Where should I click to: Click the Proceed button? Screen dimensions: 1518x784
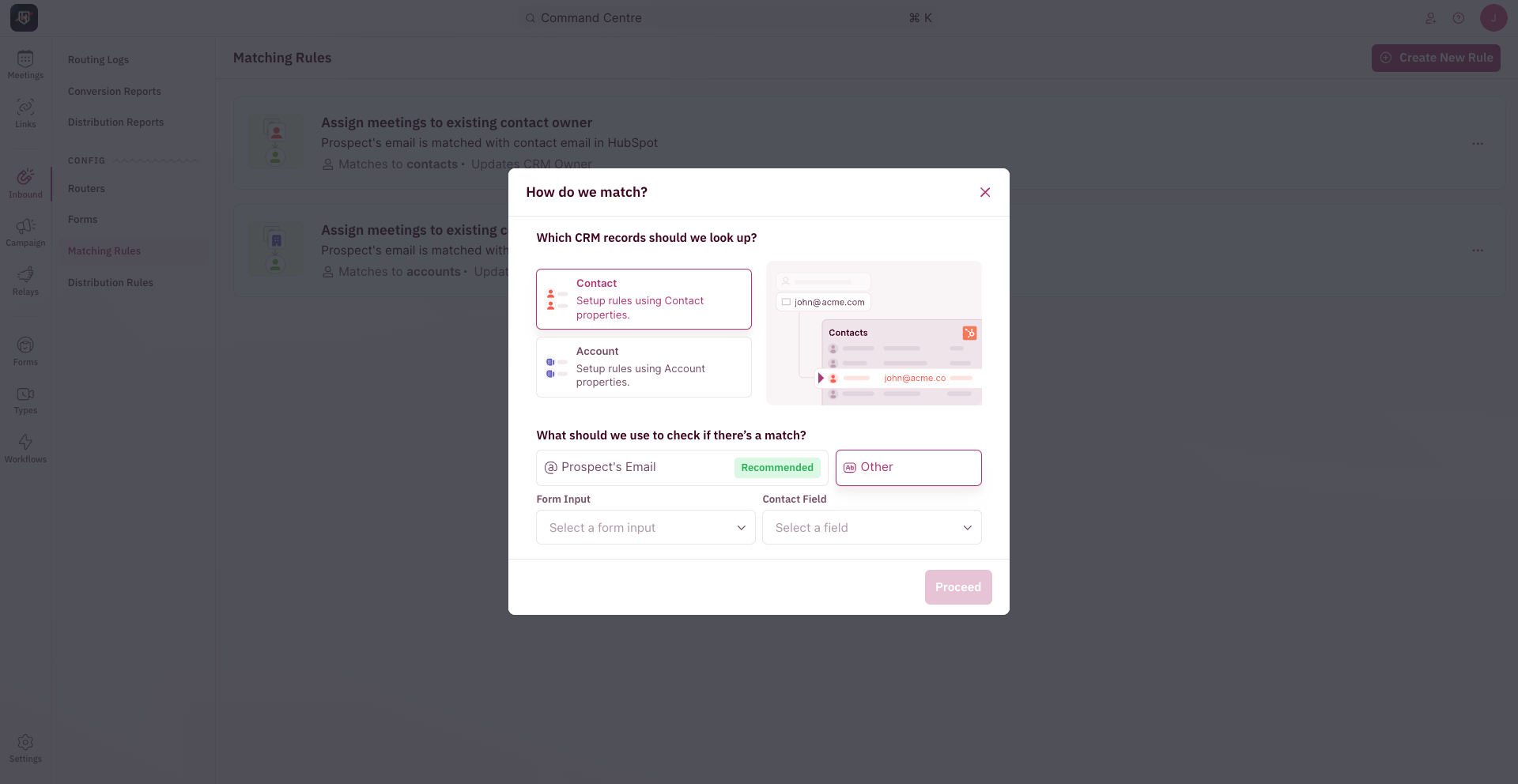[x=958, y=587]
